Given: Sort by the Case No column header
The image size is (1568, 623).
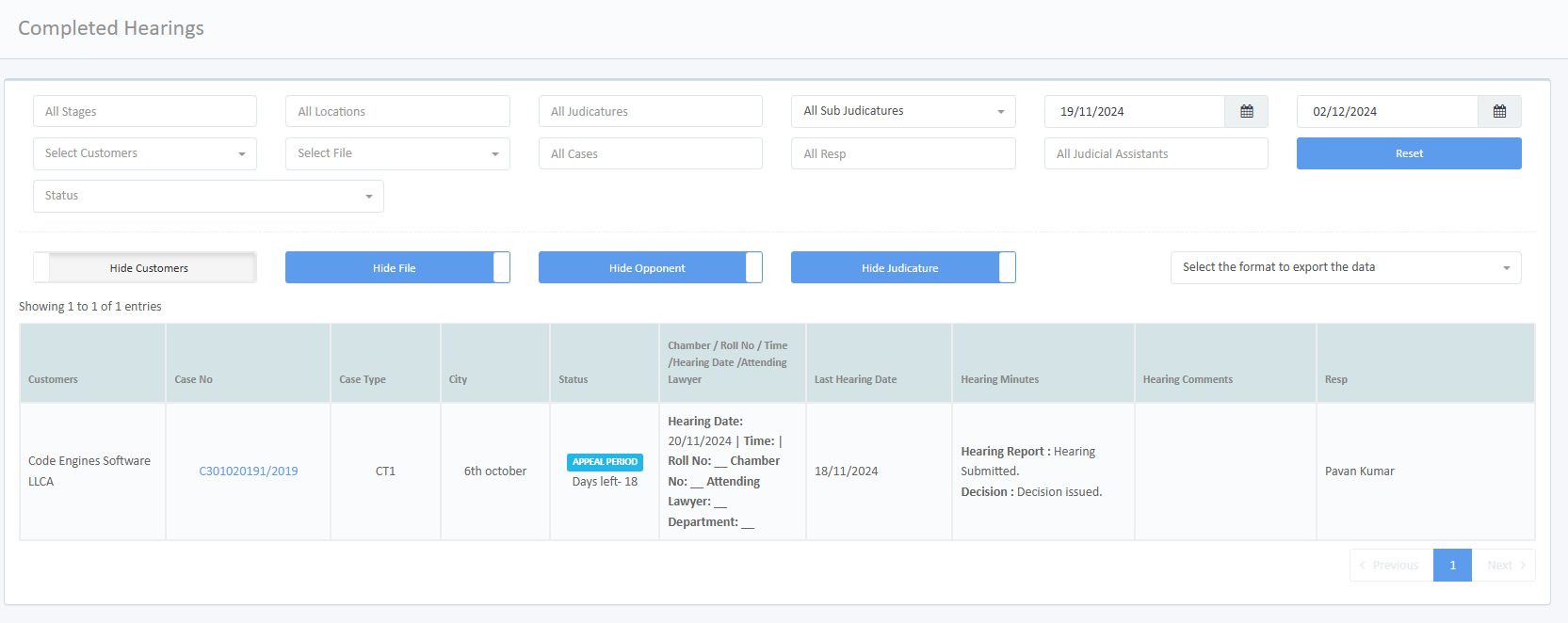Looking at the screenshot, I should click(x=248, y=363).
